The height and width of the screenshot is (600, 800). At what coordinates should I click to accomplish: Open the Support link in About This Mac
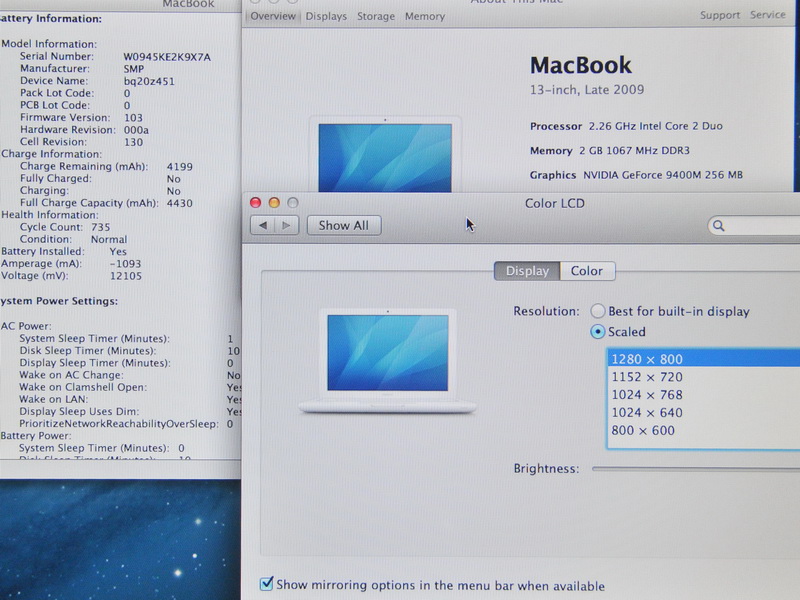click(x=720, y=15)
